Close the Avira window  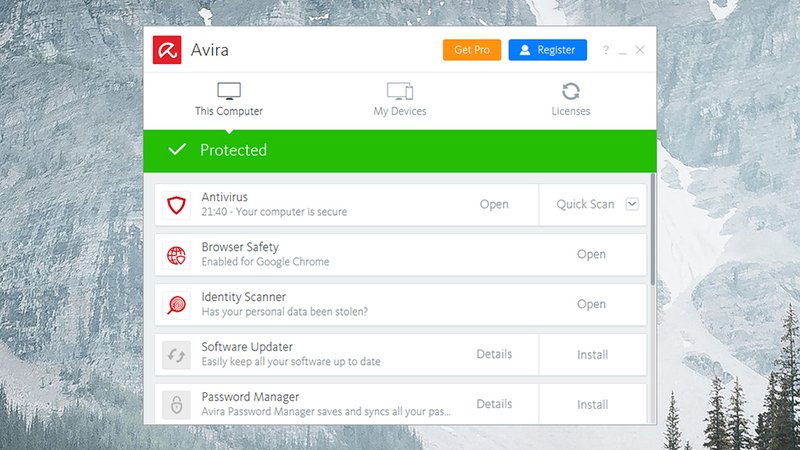(x=640, y=50)
